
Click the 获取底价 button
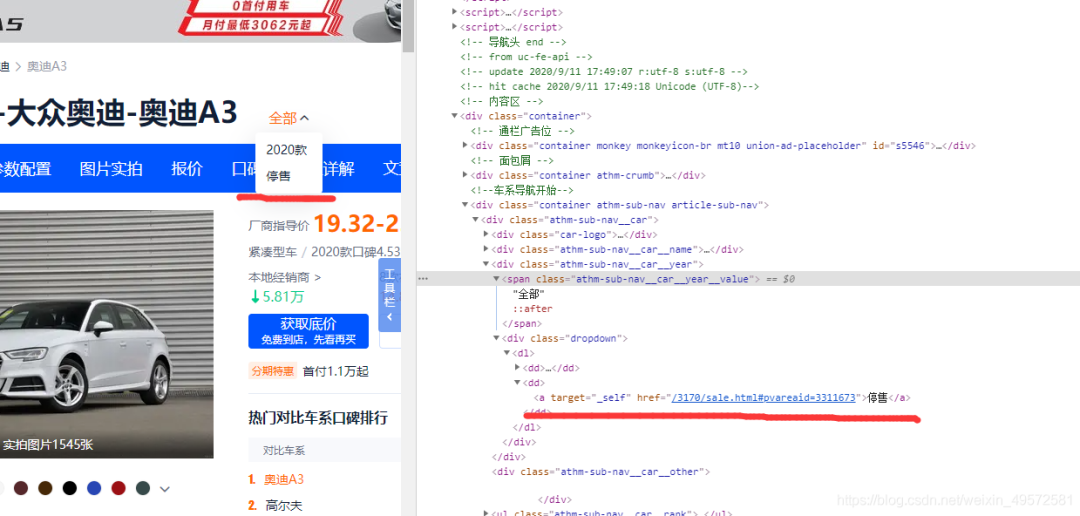308,331
